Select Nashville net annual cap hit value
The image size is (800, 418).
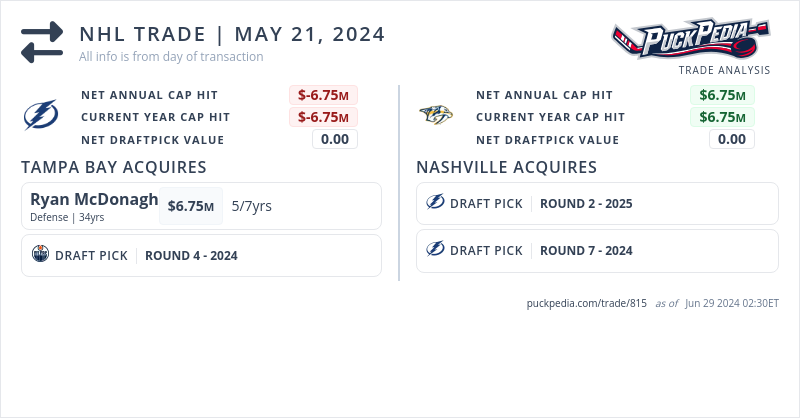click(x=722, y=95)
